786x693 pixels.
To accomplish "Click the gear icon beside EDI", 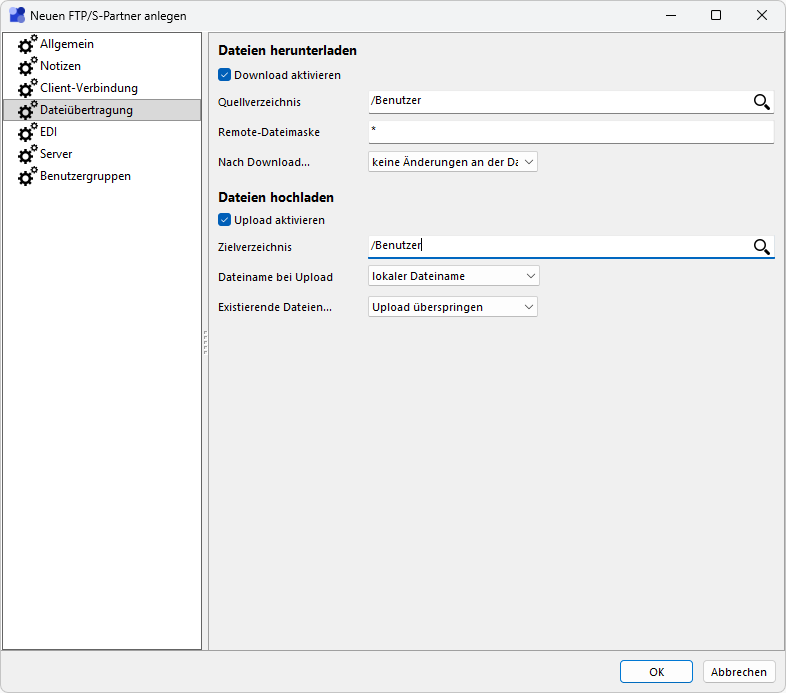I will click(x=27, y=132).
